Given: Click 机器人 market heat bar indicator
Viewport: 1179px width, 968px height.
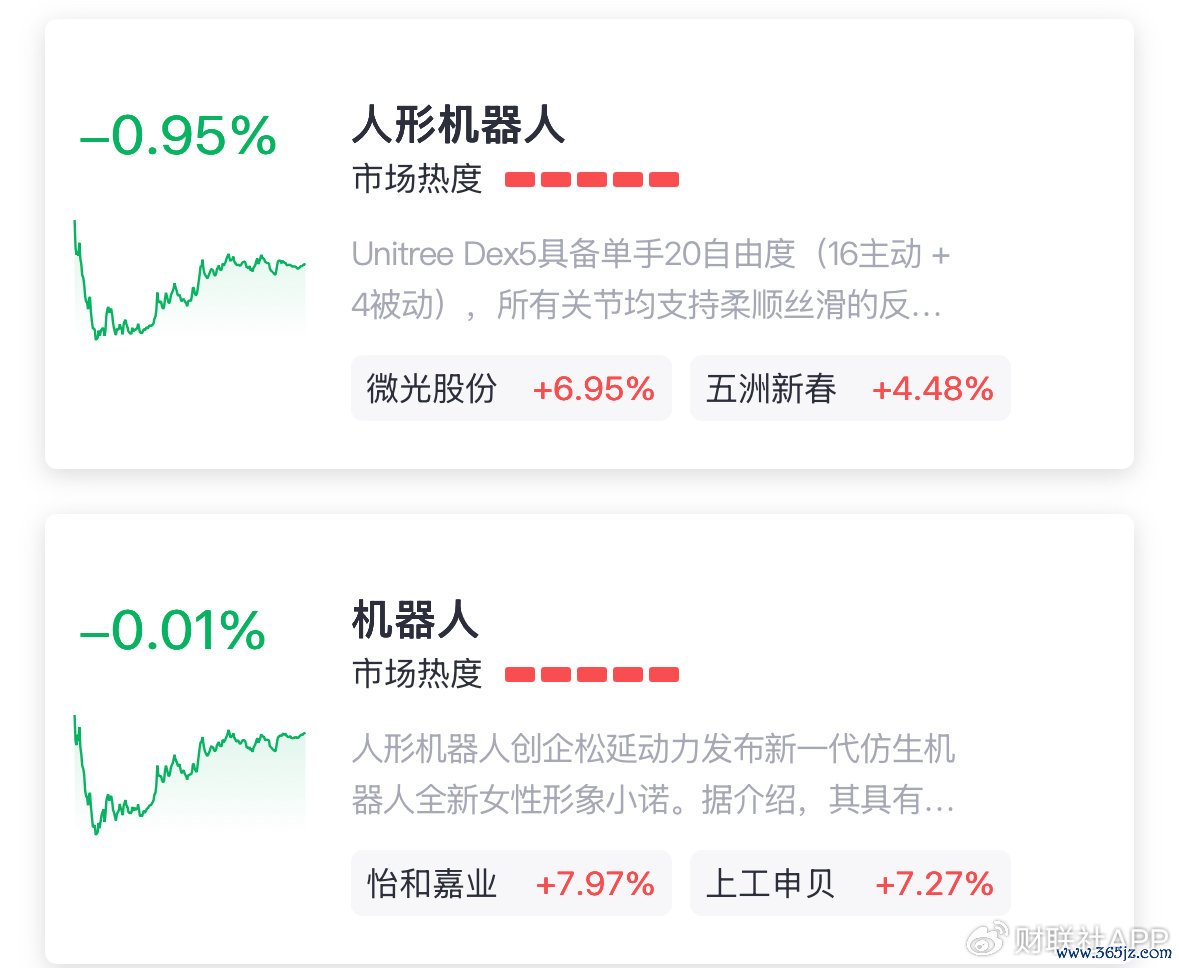Looking at the screenshot, I should tap(592, 674).
